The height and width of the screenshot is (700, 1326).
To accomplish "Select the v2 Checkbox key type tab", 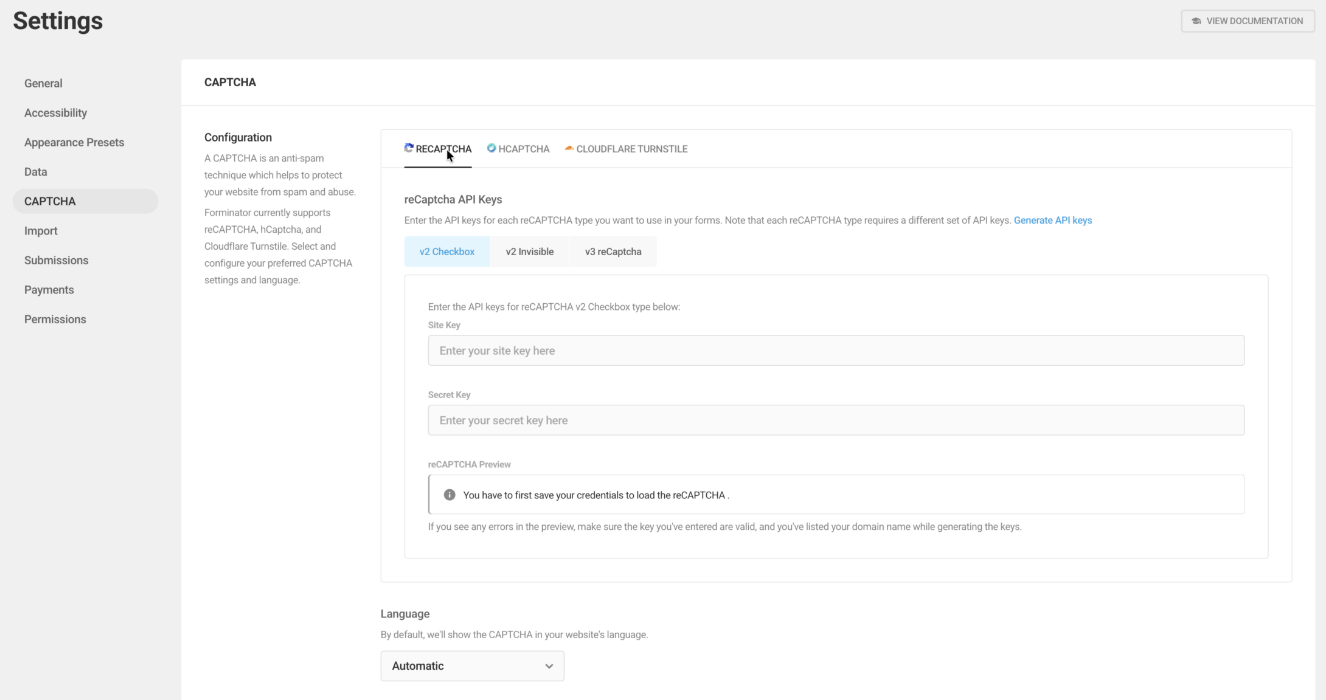I will [x=447, y=252].
